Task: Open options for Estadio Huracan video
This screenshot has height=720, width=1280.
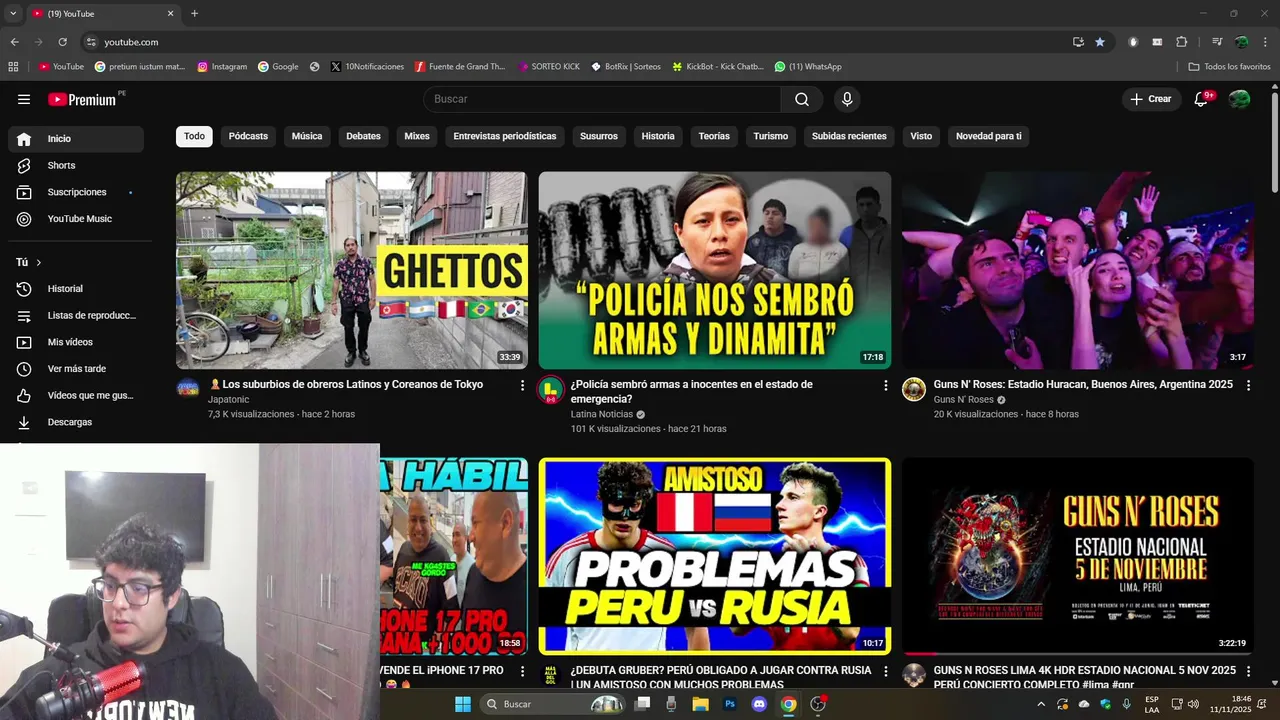Action: coord(1248,385)
